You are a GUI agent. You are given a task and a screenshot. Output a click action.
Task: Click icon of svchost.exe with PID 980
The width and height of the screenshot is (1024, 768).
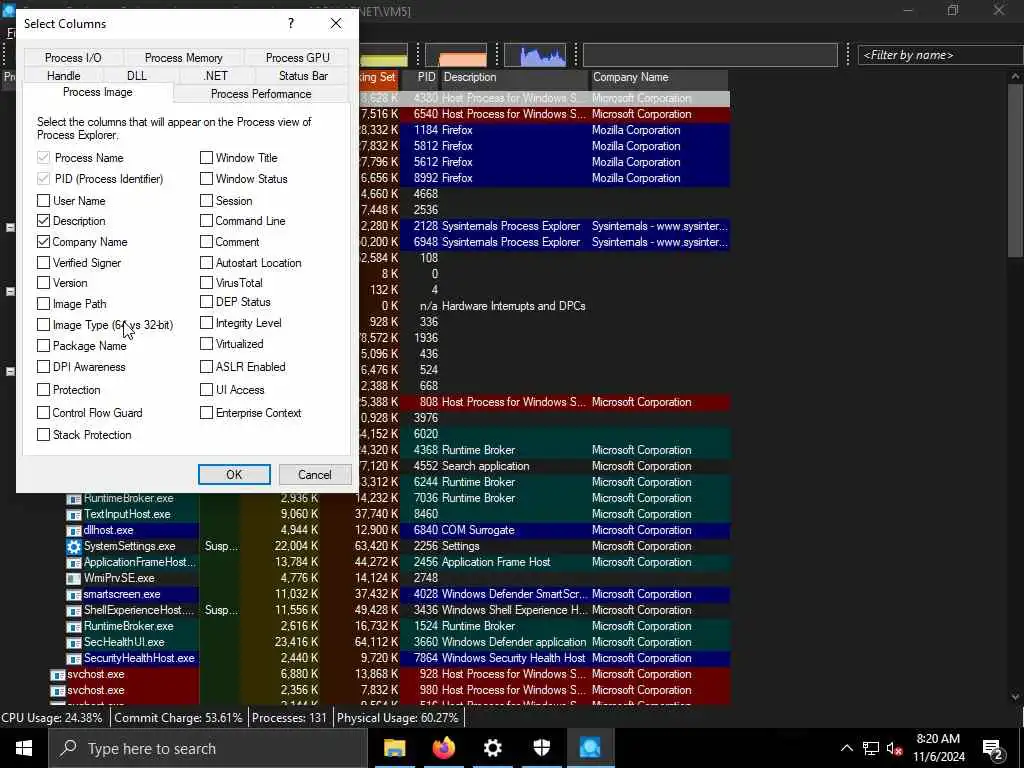point(57,690)
